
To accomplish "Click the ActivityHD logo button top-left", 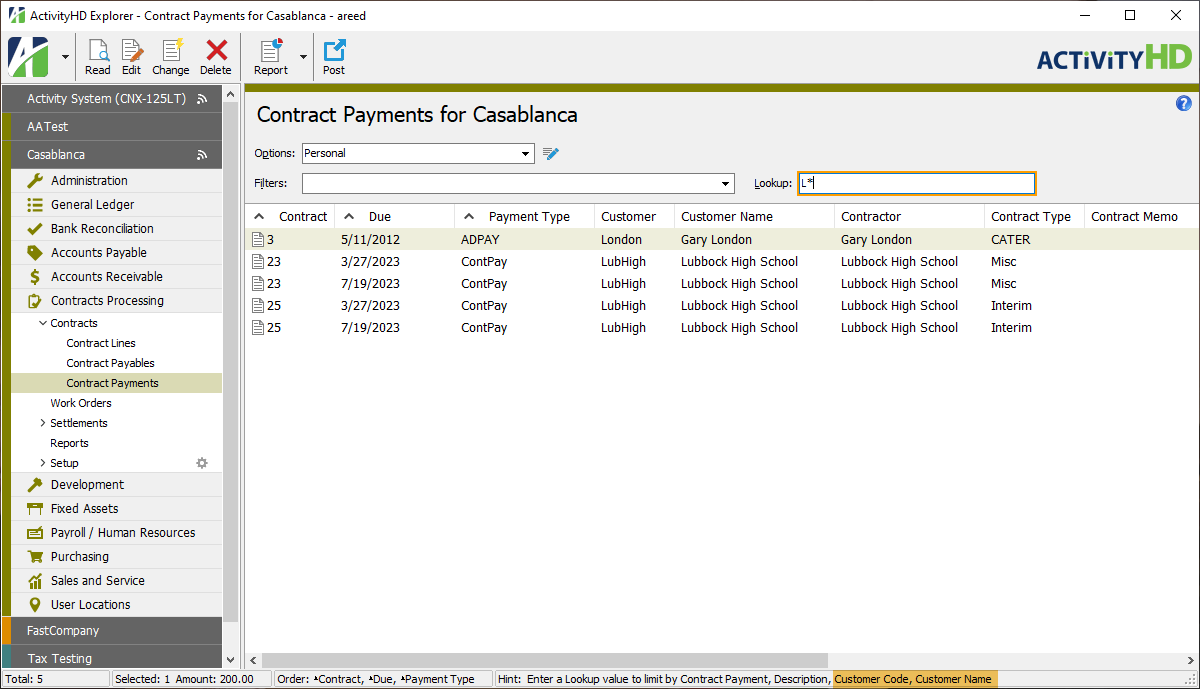I will pos(27,57).
